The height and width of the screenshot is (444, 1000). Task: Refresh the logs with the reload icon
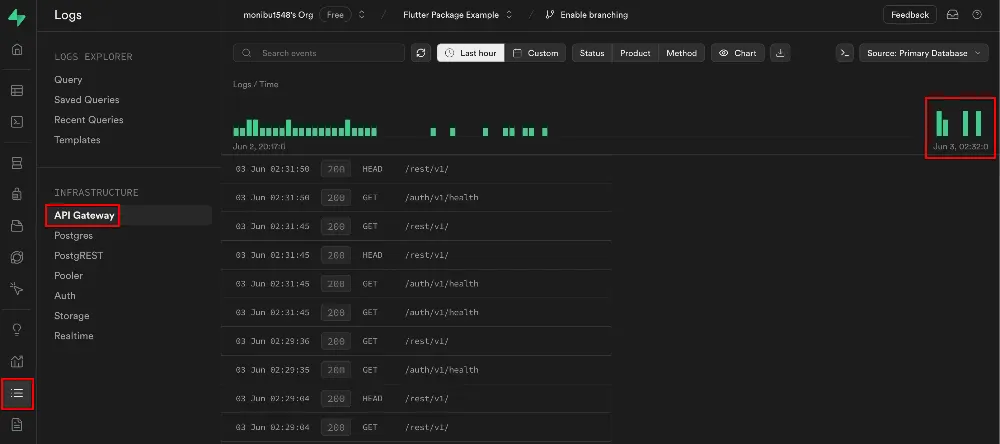(420, 53)
